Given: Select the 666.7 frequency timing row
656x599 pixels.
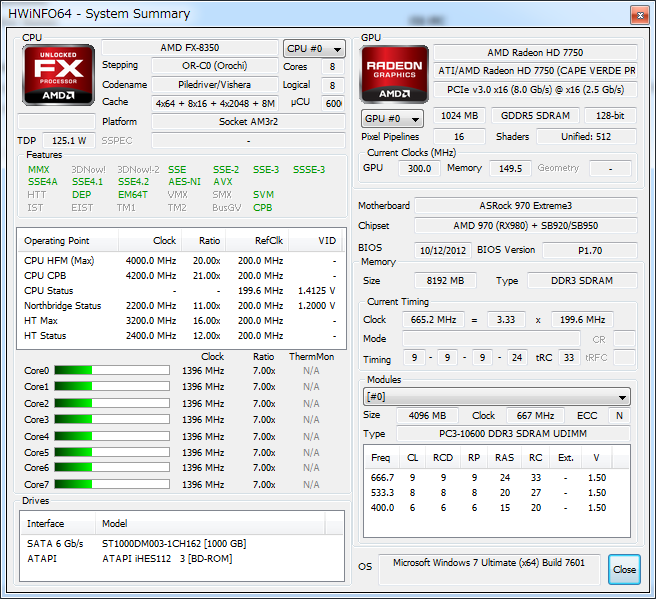Looking at the screenshot, I should click(497, 477).
